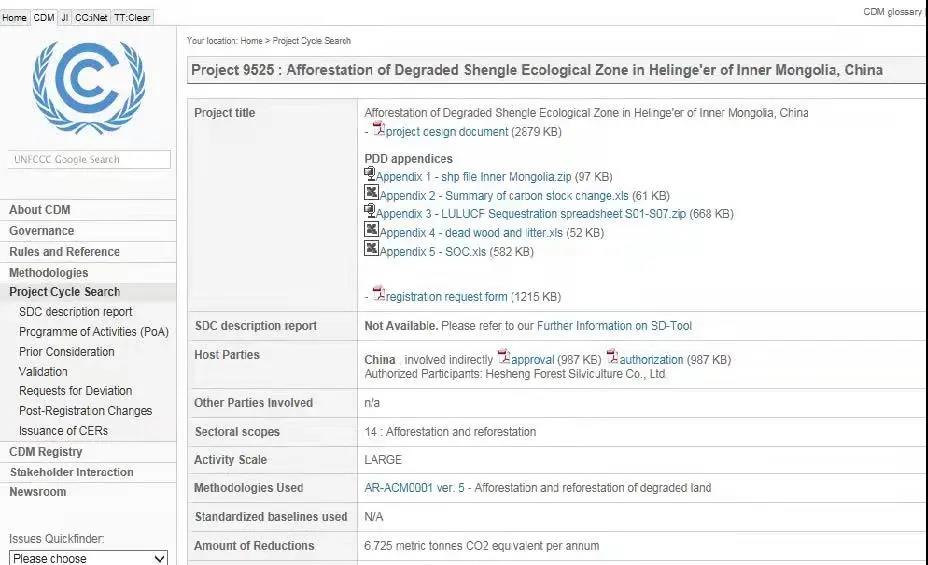Click the PDF icon beside project design document

pyautogui.click(x=378, y=129)
